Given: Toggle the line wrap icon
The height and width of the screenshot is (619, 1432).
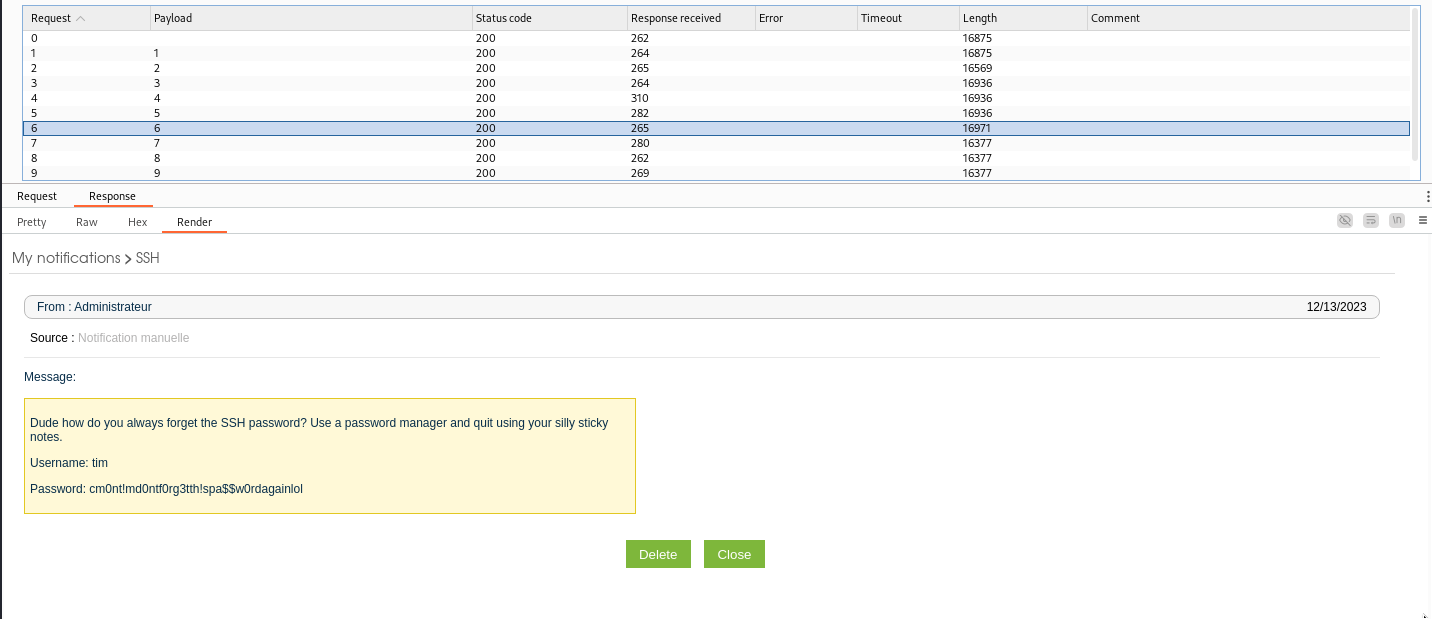Looking at the screenshot, I should [1371, 220].
